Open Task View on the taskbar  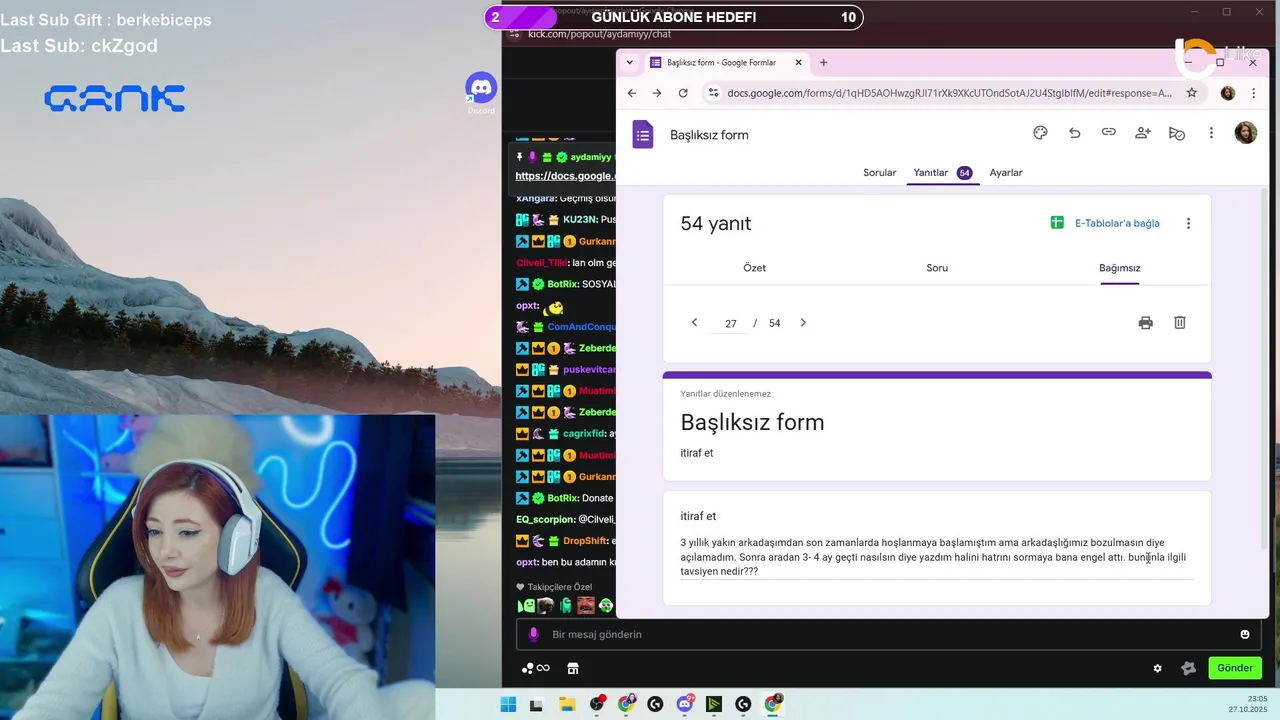pyautogui.click(x=536, y=704)
